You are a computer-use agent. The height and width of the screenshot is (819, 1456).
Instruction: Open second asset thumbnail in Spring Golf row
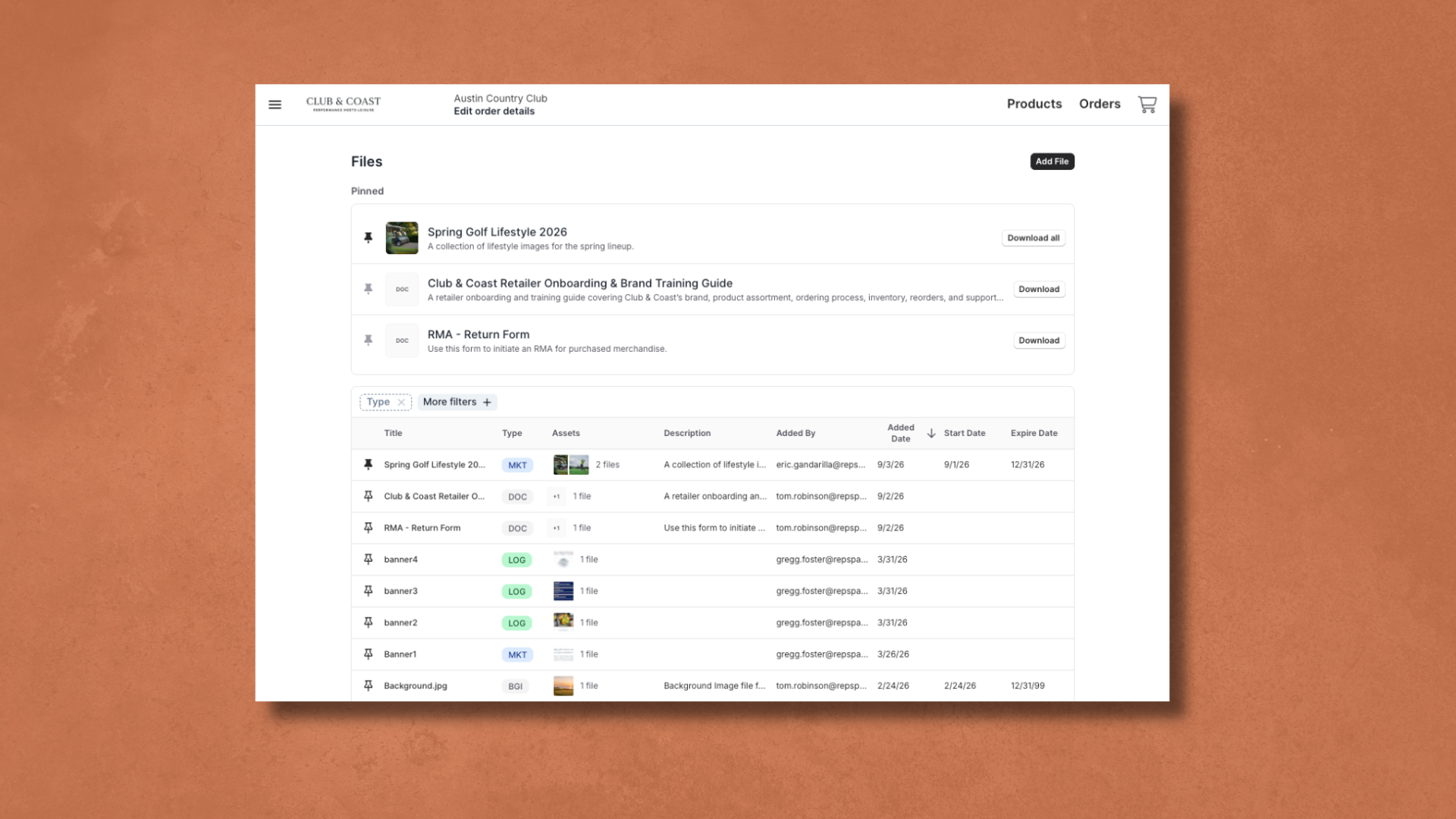point(579,465)
